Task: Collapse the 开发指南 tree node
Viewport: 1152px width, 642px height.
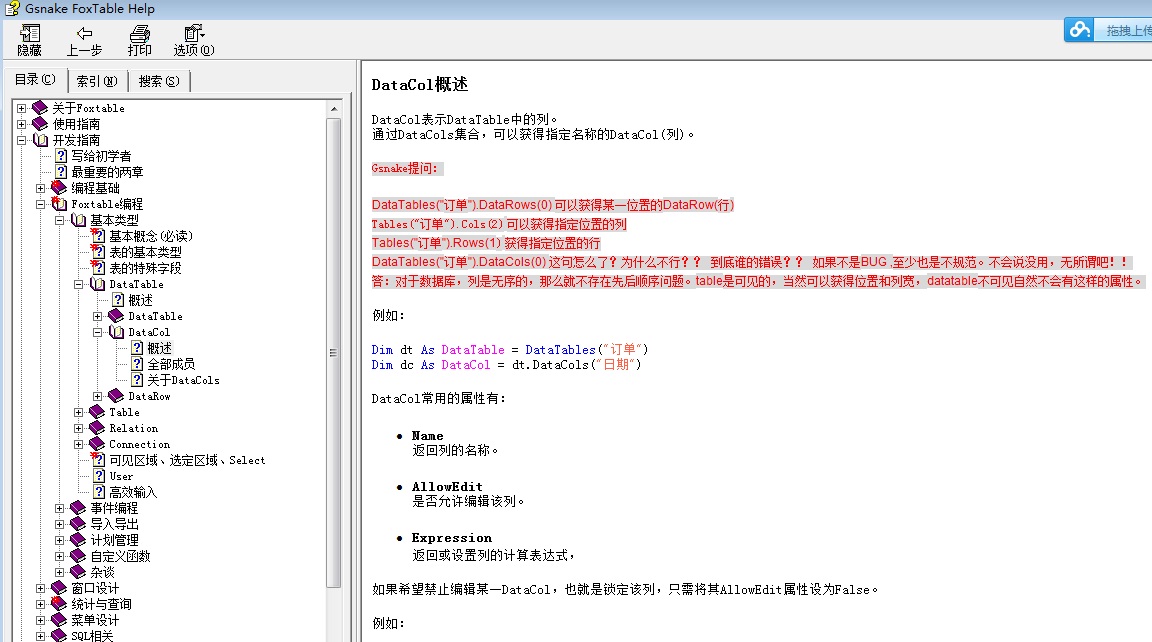Action: [x=22, y=140]
